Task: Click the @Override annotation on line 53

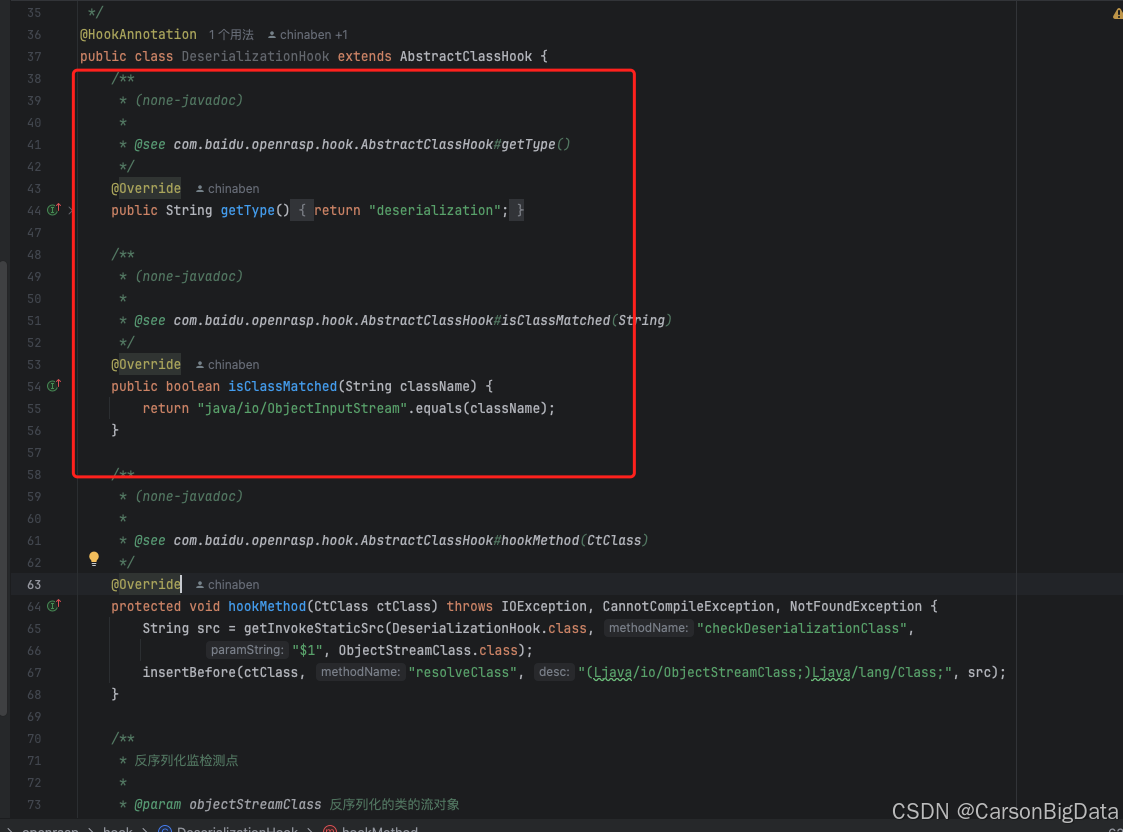Action: click(x=146, y=364)
